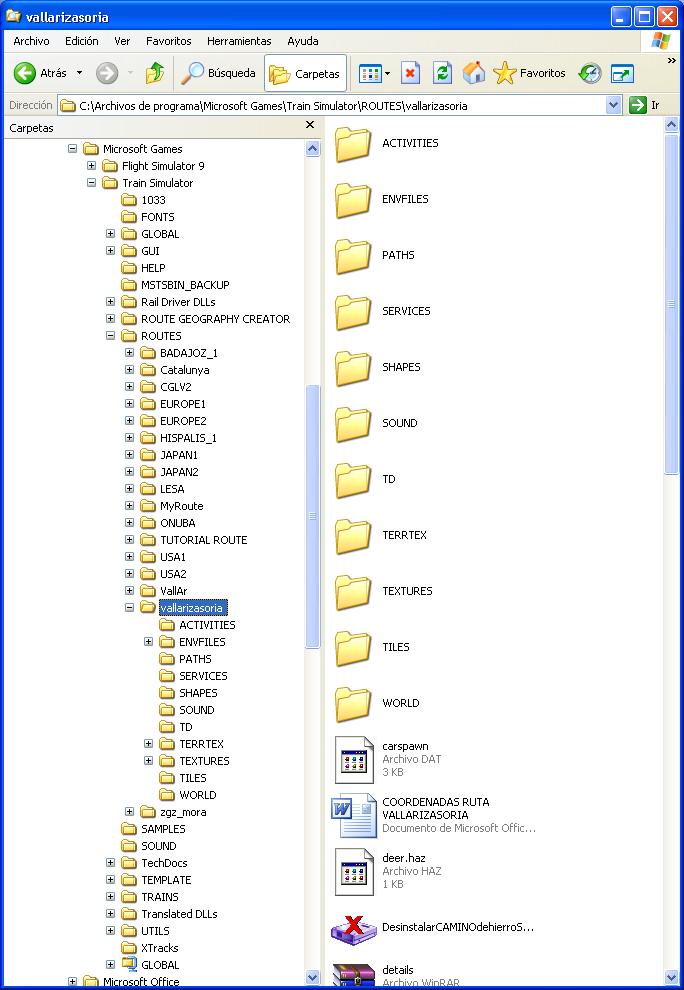Screen dimensions: 684x990
Task: Click the Home toolbar icon
Action: (474, 73)
